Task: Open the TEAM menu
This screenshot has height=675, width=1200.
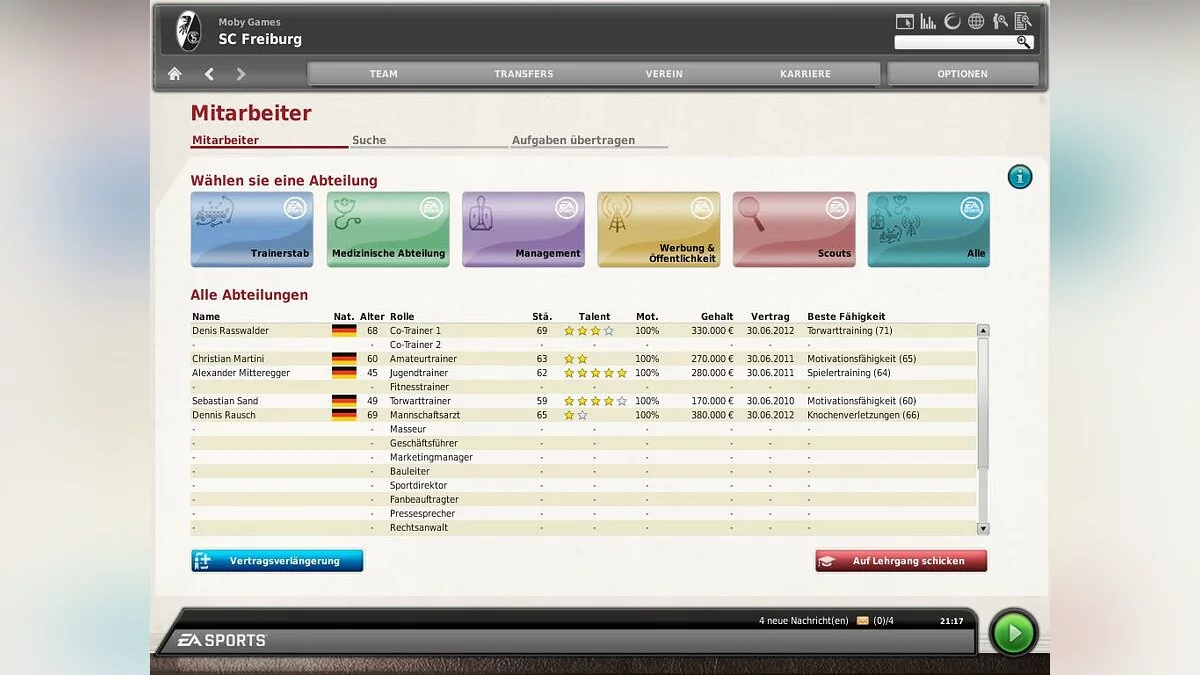Action: (x=383, y=74)
